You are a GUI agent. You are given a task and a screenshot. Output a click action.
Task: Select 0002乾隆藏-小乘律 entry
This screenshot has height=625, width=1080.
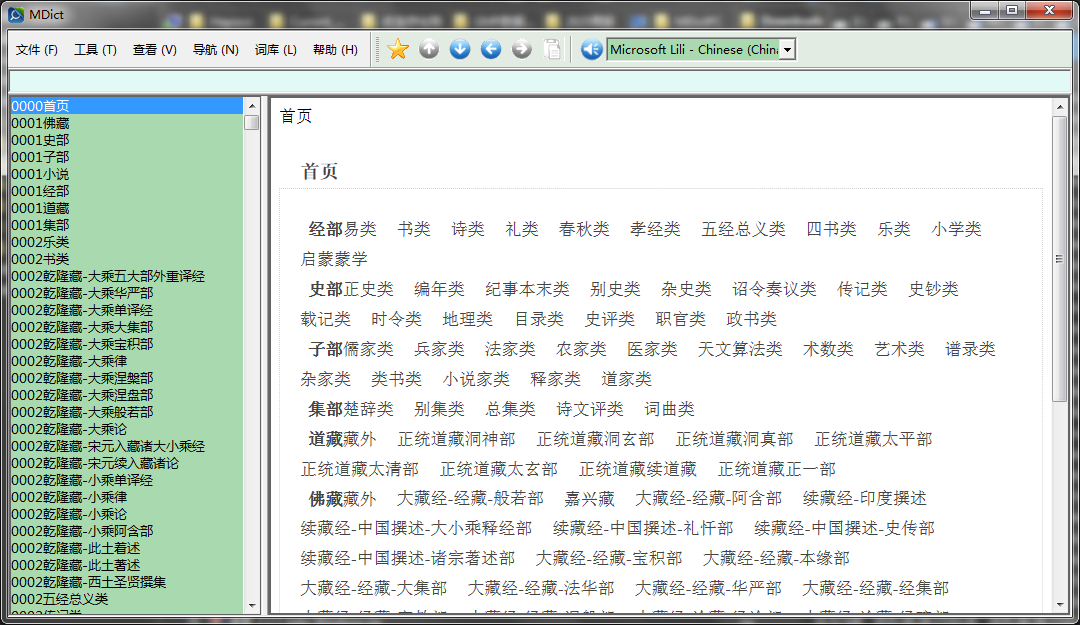[126, 497]
